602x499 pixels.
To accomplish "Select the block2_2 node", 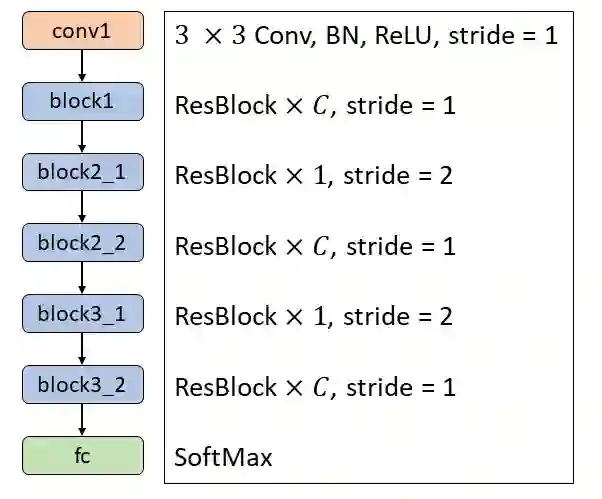I will point(83,242).
